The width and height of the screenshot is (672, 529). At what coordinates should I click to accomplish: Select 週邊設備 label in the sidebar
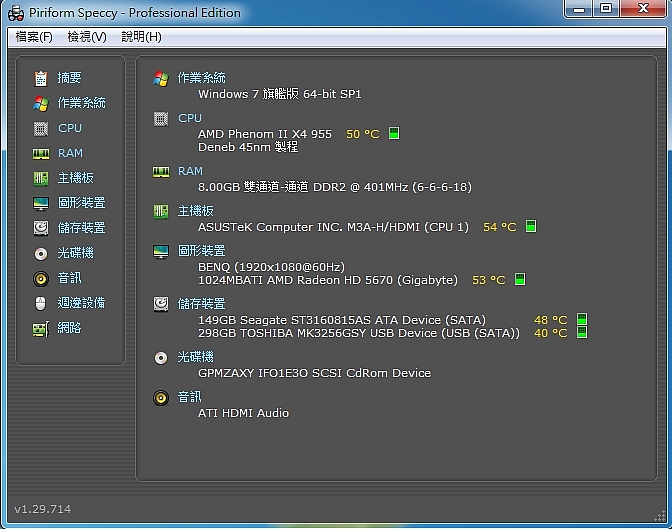pos(81,303)
